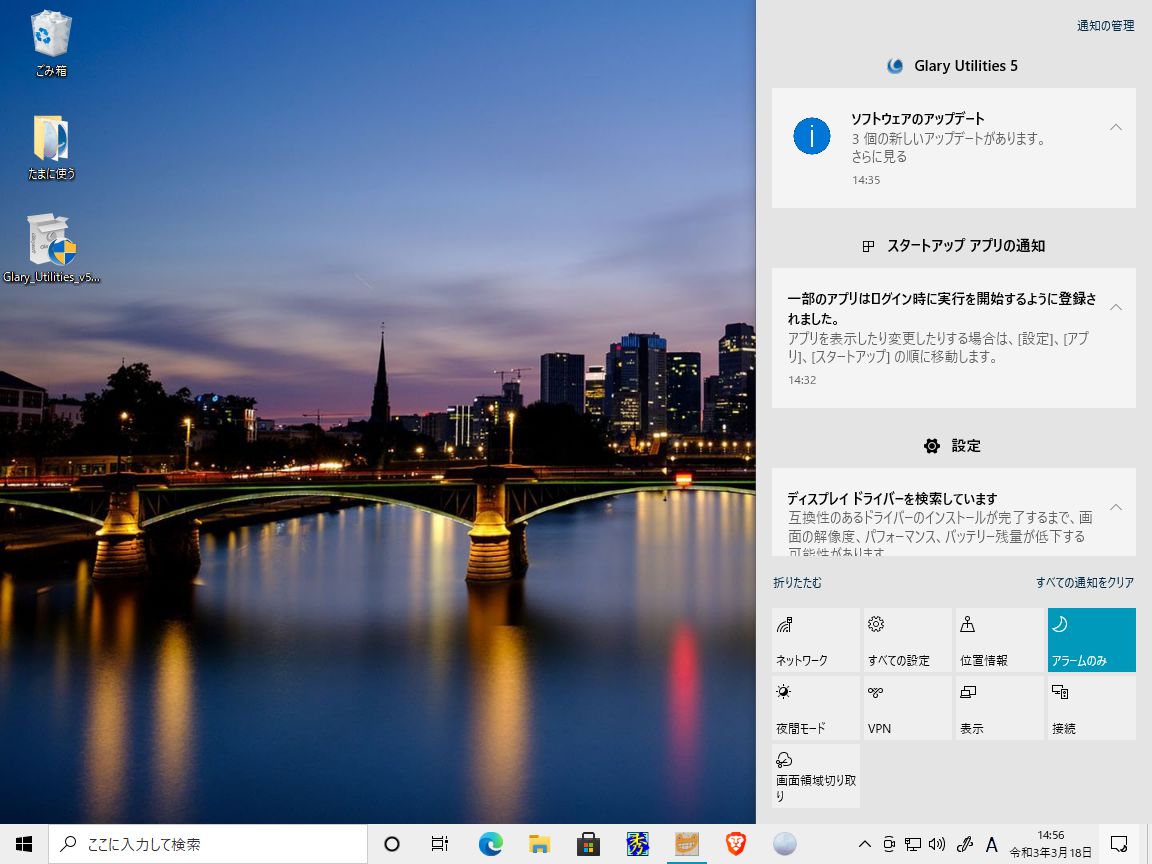Open Microsoft Store from the taskbar
The image size is (1152, 864).
point(587,844)
